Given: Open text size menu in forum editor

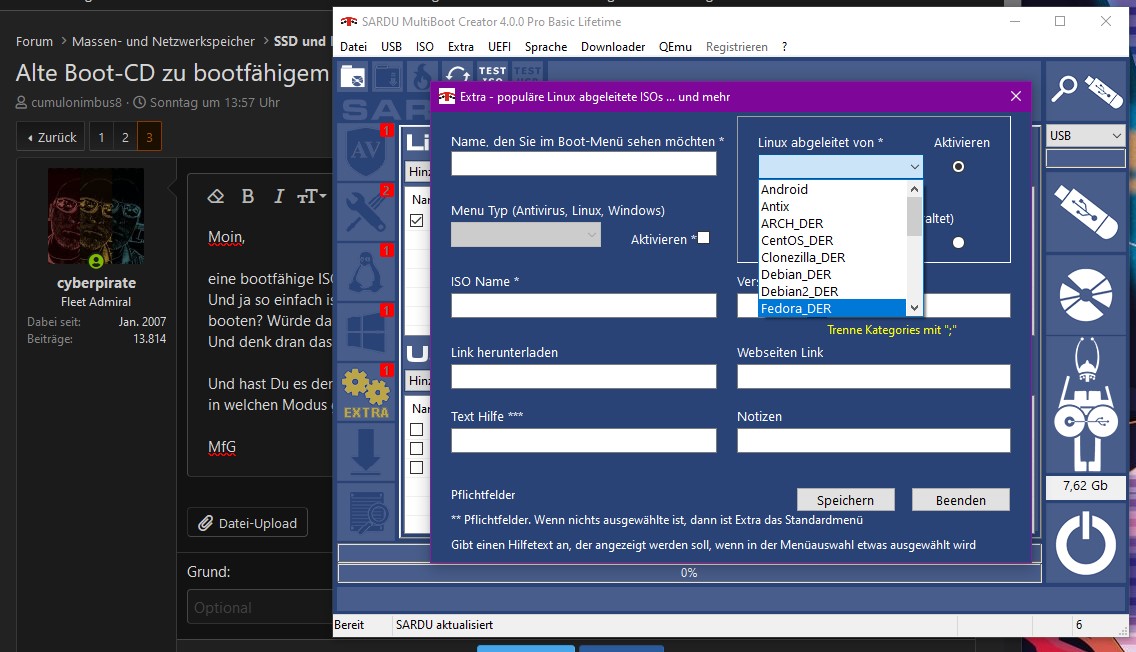Looking at the screenshot, I should point(312,196).
